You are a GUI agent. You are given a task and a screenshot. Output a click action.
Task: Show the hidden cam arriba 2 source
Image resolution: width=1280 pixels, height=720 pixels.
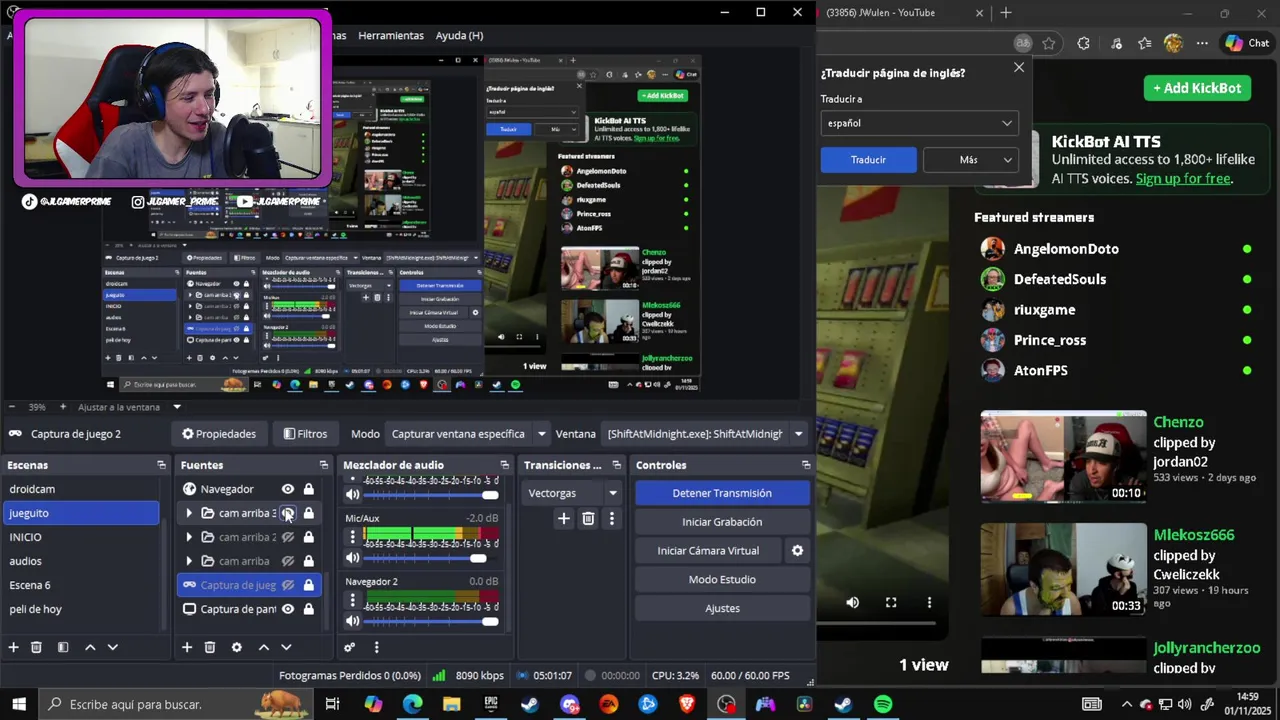[x=288, y=537]
